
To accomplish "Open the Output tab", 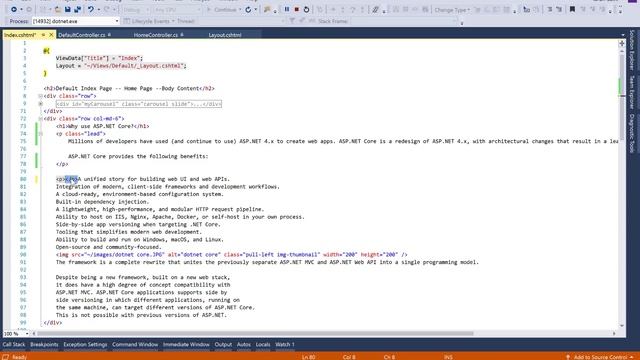I will point(223,344).
